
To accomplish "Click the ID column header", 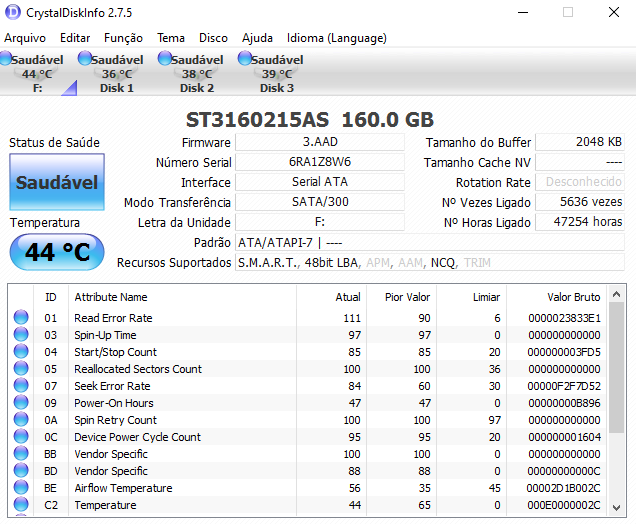I will coord(51,297).
